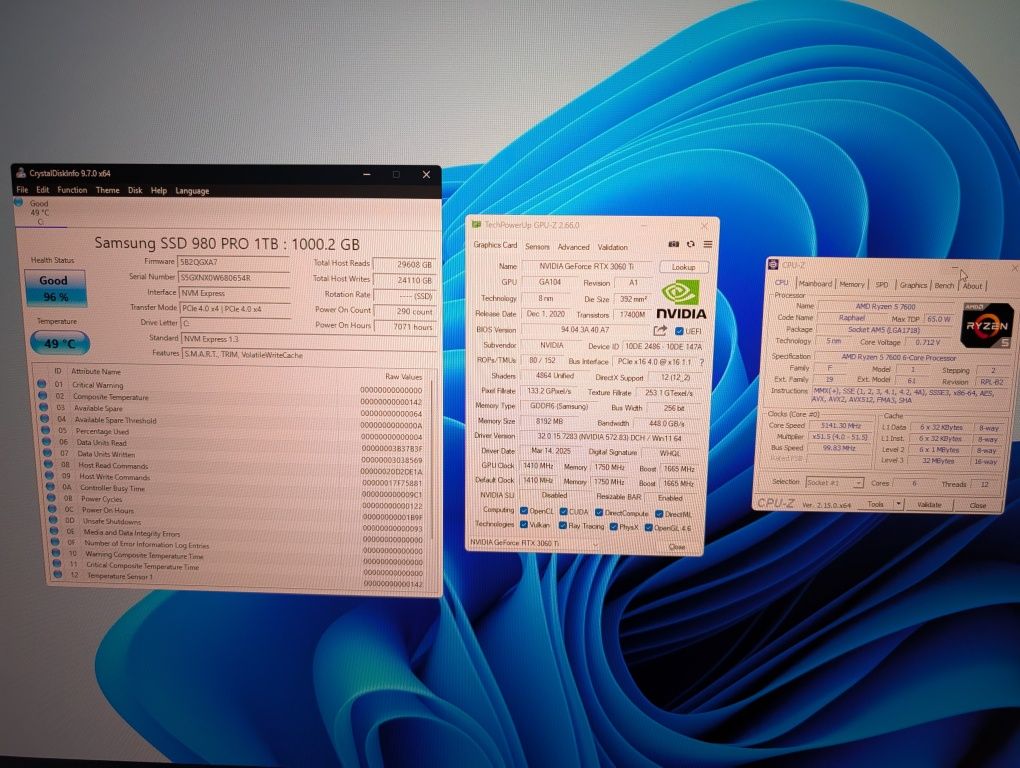The height and width of the screenshot is (768, 1020).
Task: Open the Socket #1 selection dropdown in CPU-Z
Action: [x=834, y=483]
